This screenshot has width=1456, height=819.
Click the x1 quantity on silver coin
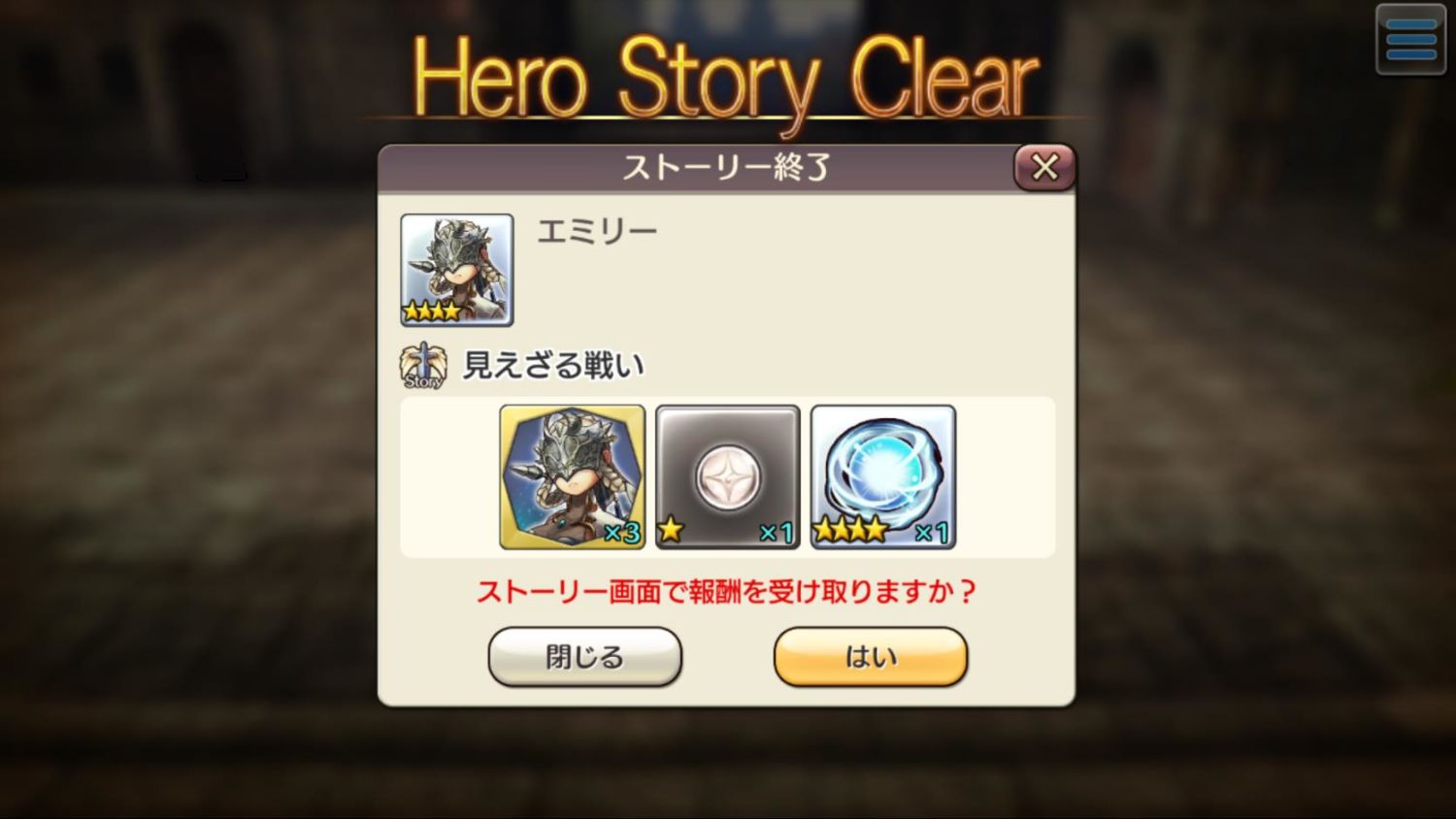(x=777, y=532)
